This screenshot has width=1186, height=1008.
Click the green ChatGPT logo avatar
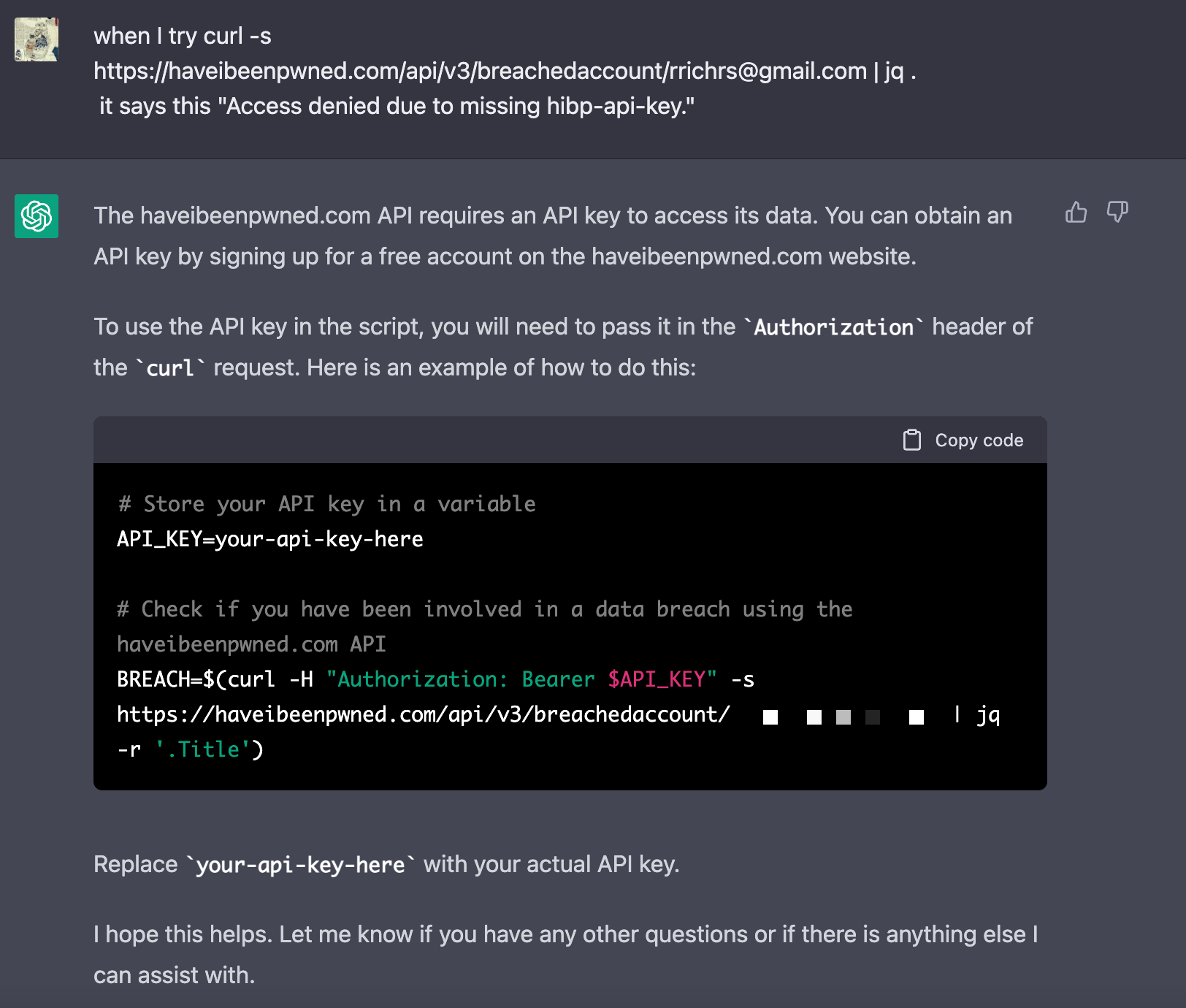click(x=37, y=216)
